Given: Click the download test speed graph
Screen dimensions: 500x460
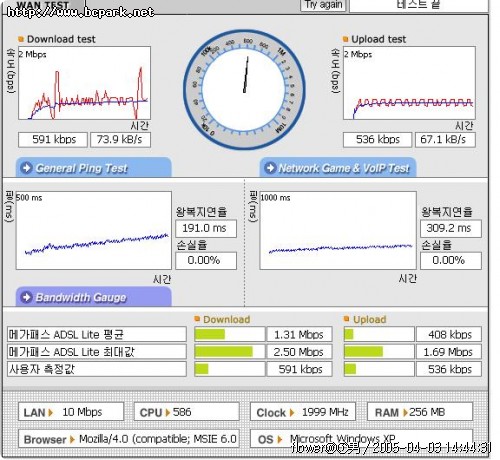Looking at the screenshot, I should coord(84,83).
